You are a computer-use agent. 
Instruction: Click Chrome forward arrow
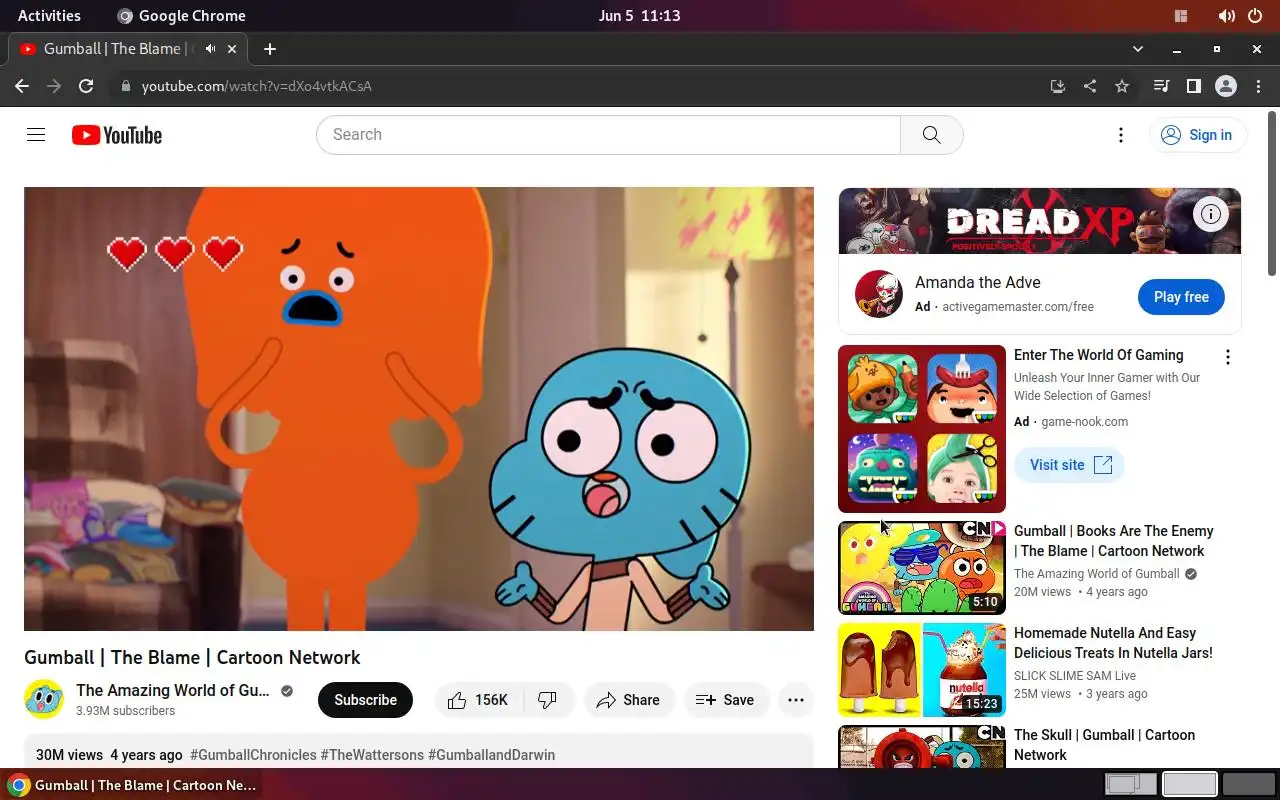(54, 86)
